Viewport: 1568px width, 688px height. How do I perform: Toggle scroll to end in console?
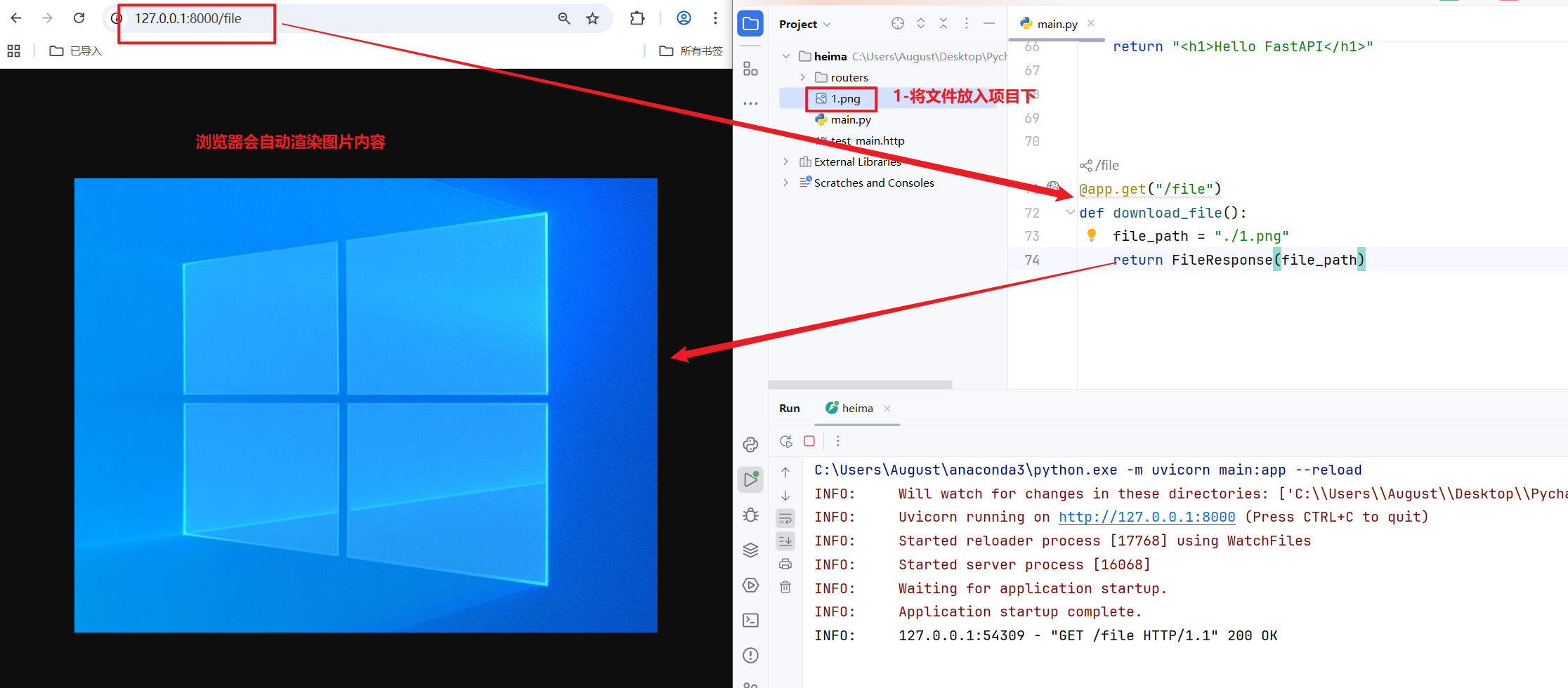pos(785,541)
